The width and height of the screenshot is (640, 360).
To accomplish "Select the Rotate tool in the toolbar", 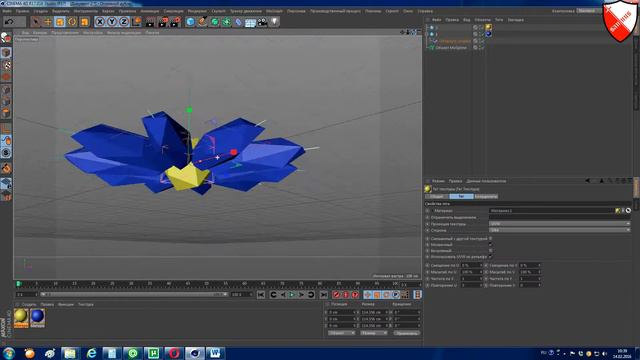I will (x=72, y=22).
